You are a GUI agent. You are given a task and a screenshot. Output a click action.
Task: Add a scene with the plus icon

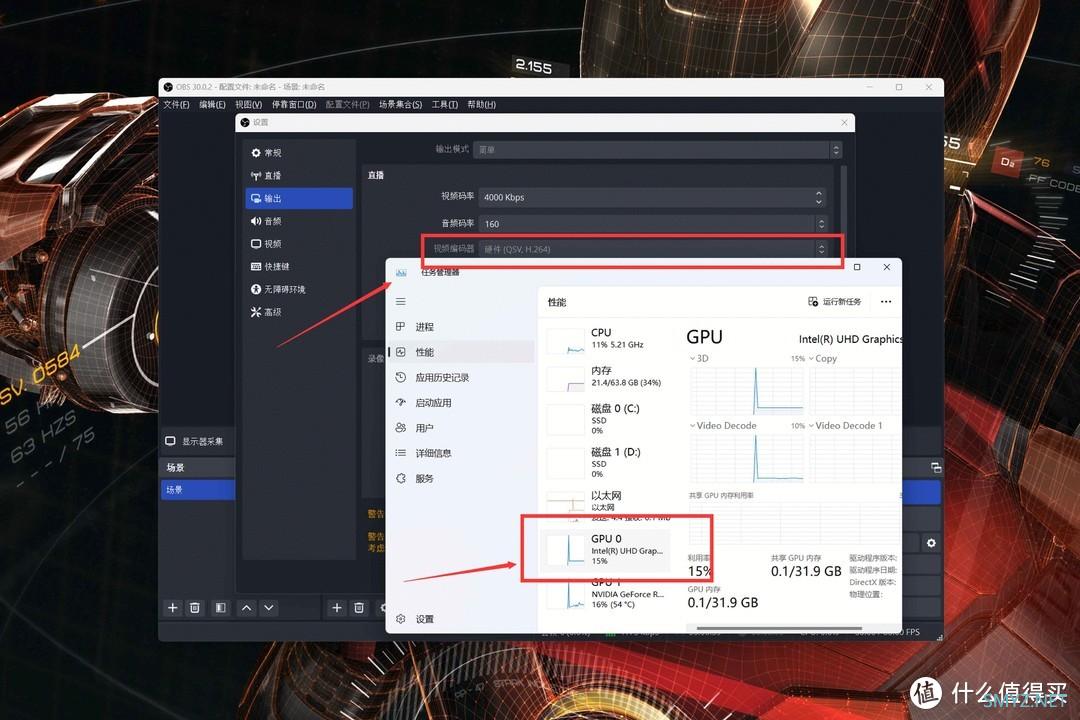[x=173, y=608]
